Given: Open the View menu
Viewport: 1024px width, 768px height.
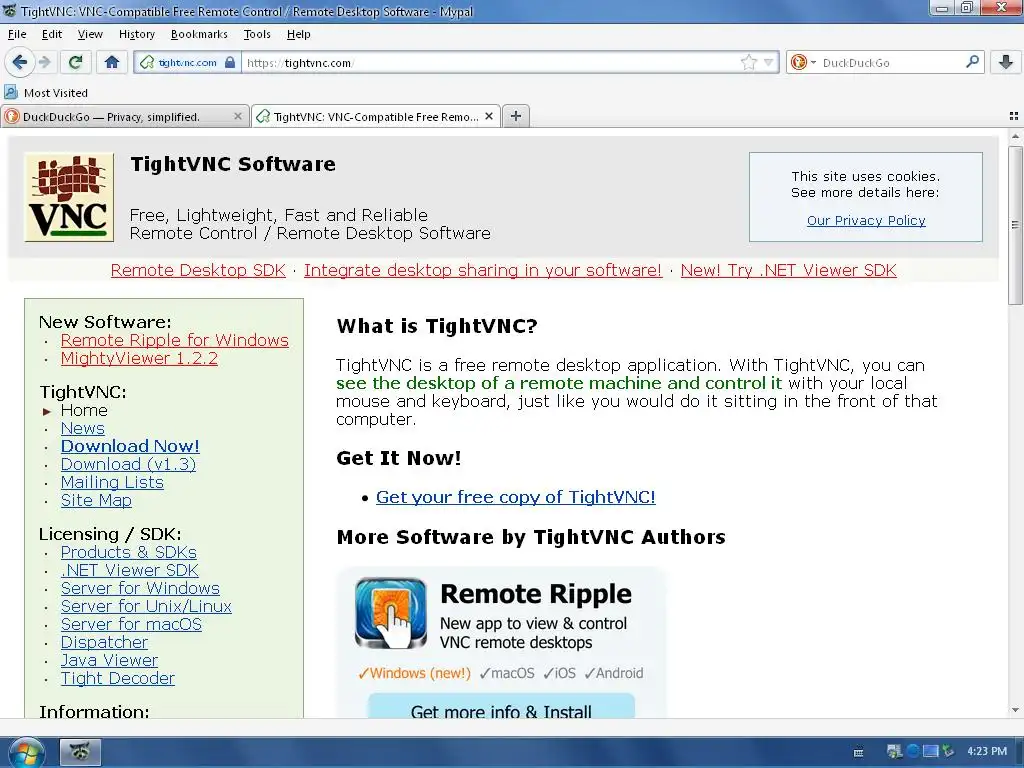Looking at the screenshot, I should pos(90,34).
